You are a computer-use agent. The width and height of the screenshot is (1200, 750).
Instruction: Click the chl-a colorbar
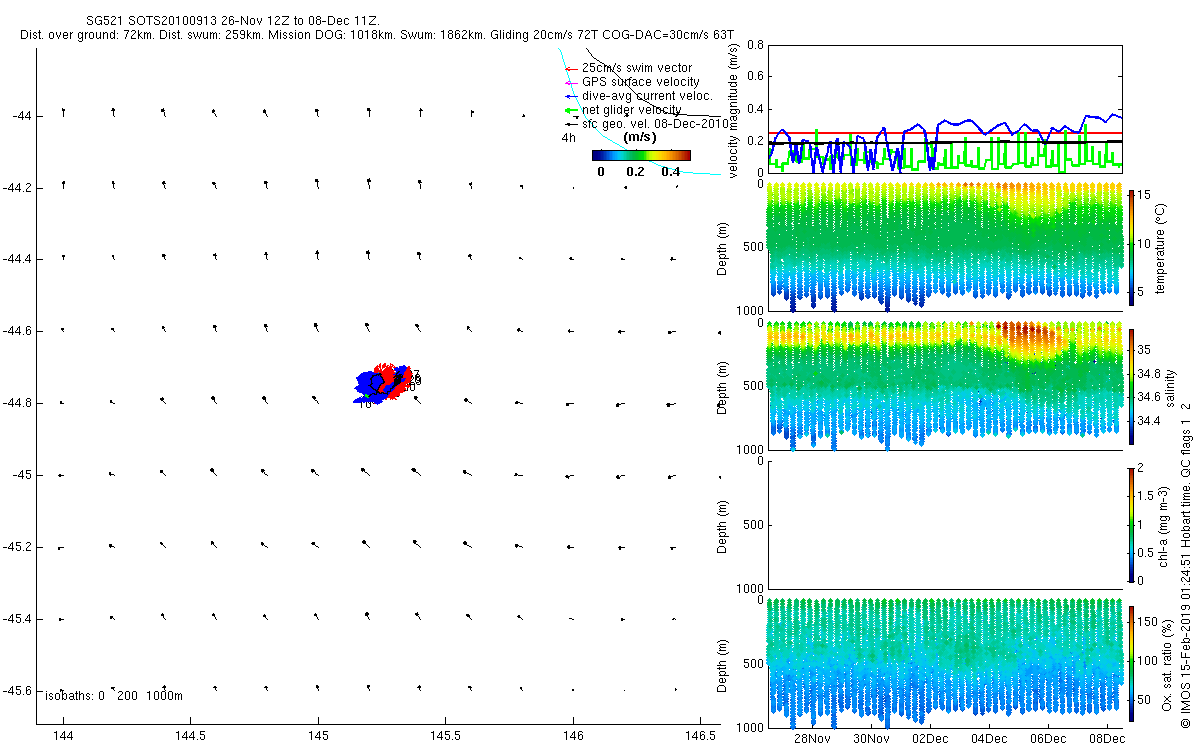coord(1132,524)
